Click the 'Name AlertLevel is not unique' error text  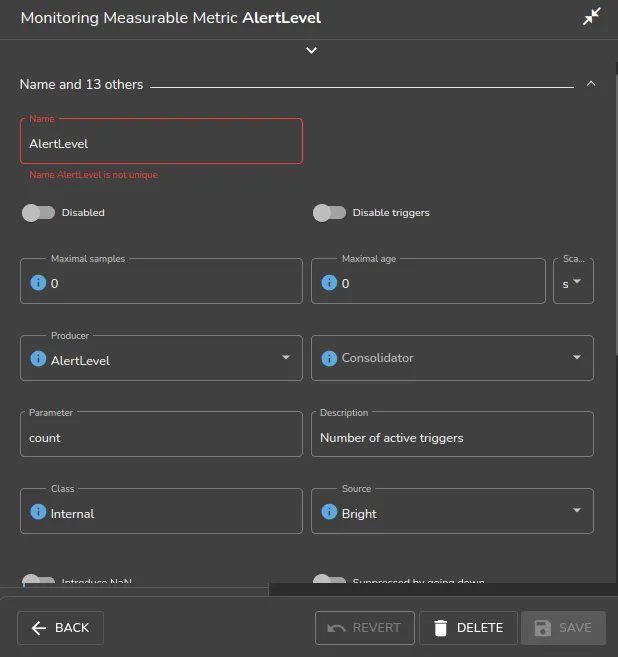93,175
